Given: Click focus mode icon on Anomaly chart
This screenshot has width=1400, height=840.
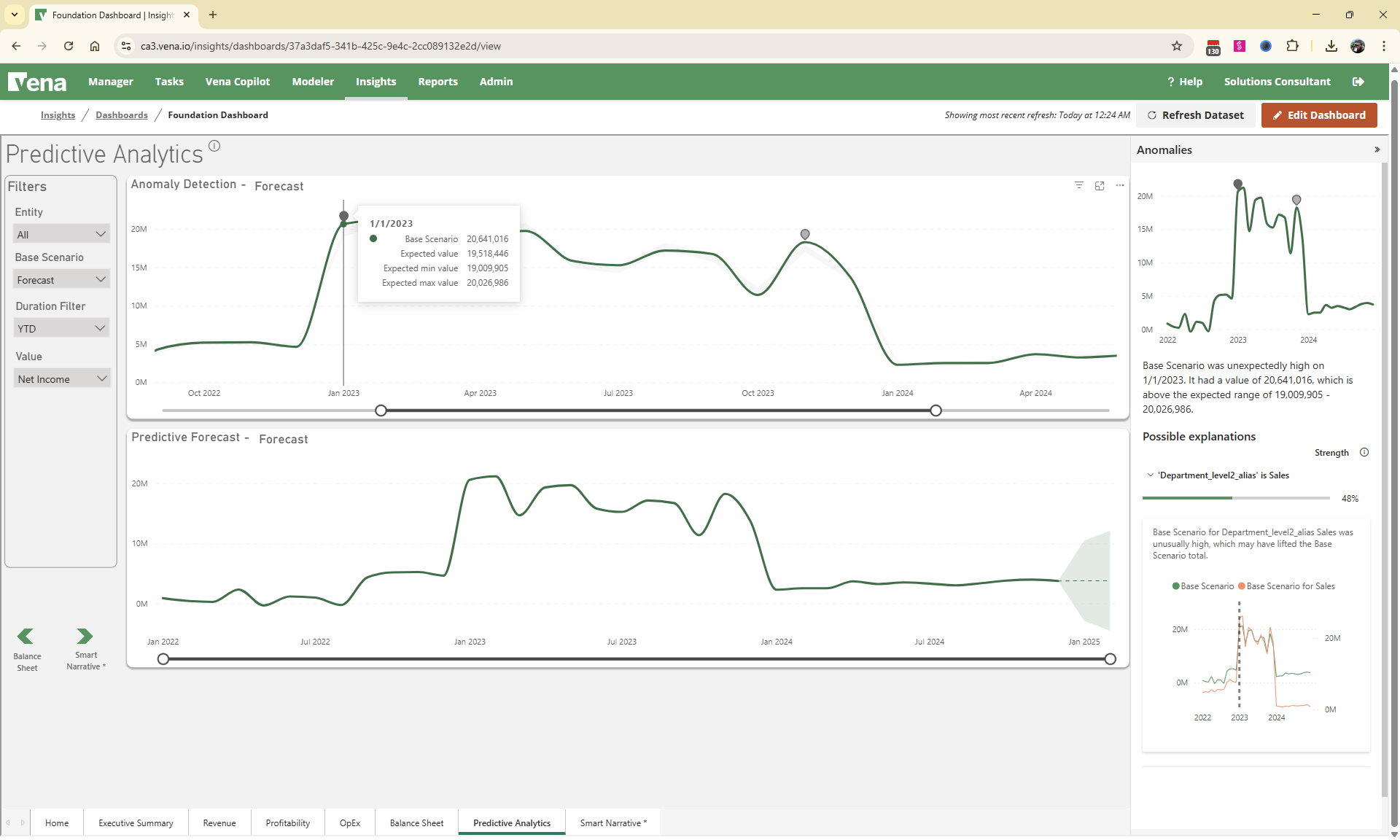Looking at the screenshot, I should coord(1100,186).
